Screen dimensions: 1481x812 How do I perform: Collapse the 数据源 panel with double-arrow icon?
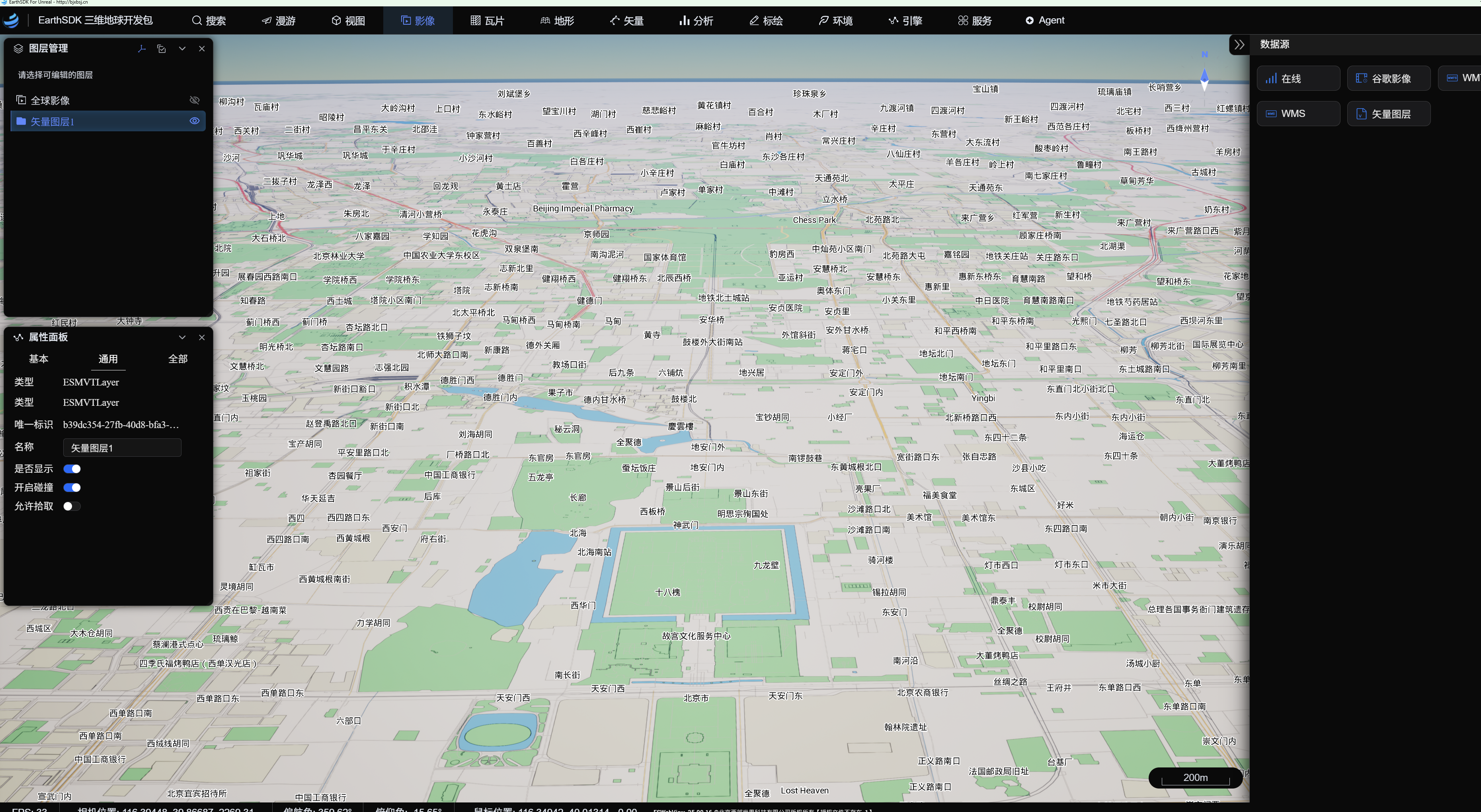point(1239,44)
